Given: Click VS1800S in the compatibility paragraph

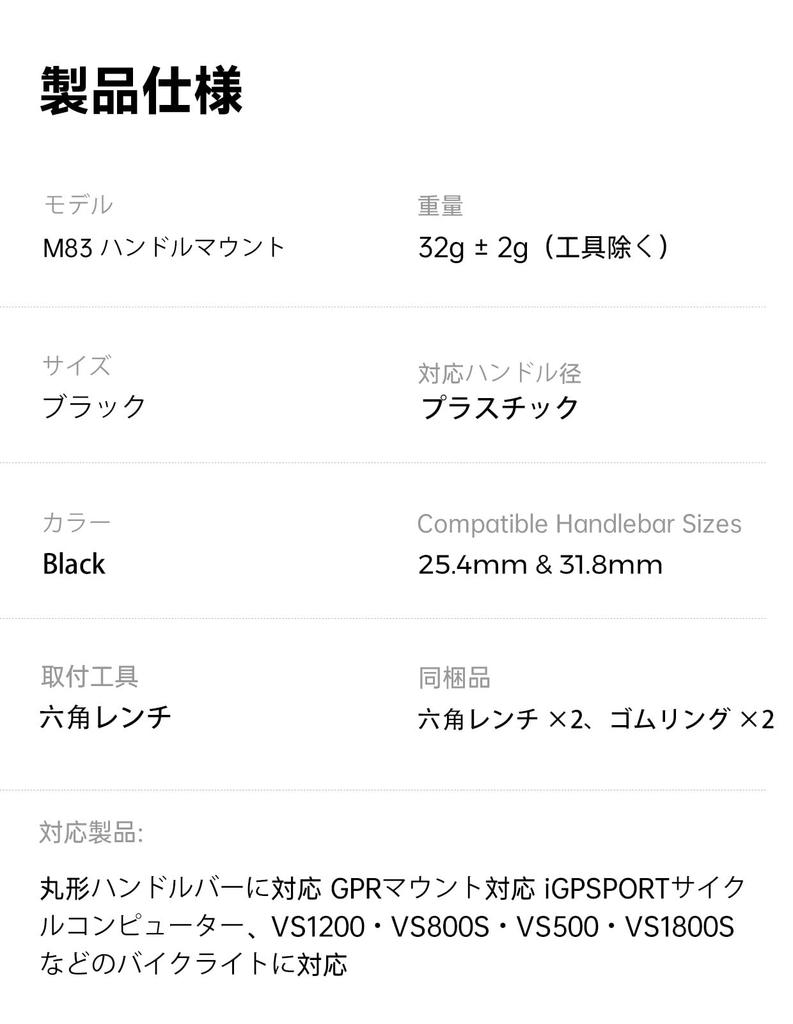Looking at the screenshot, I should (680, 926).
